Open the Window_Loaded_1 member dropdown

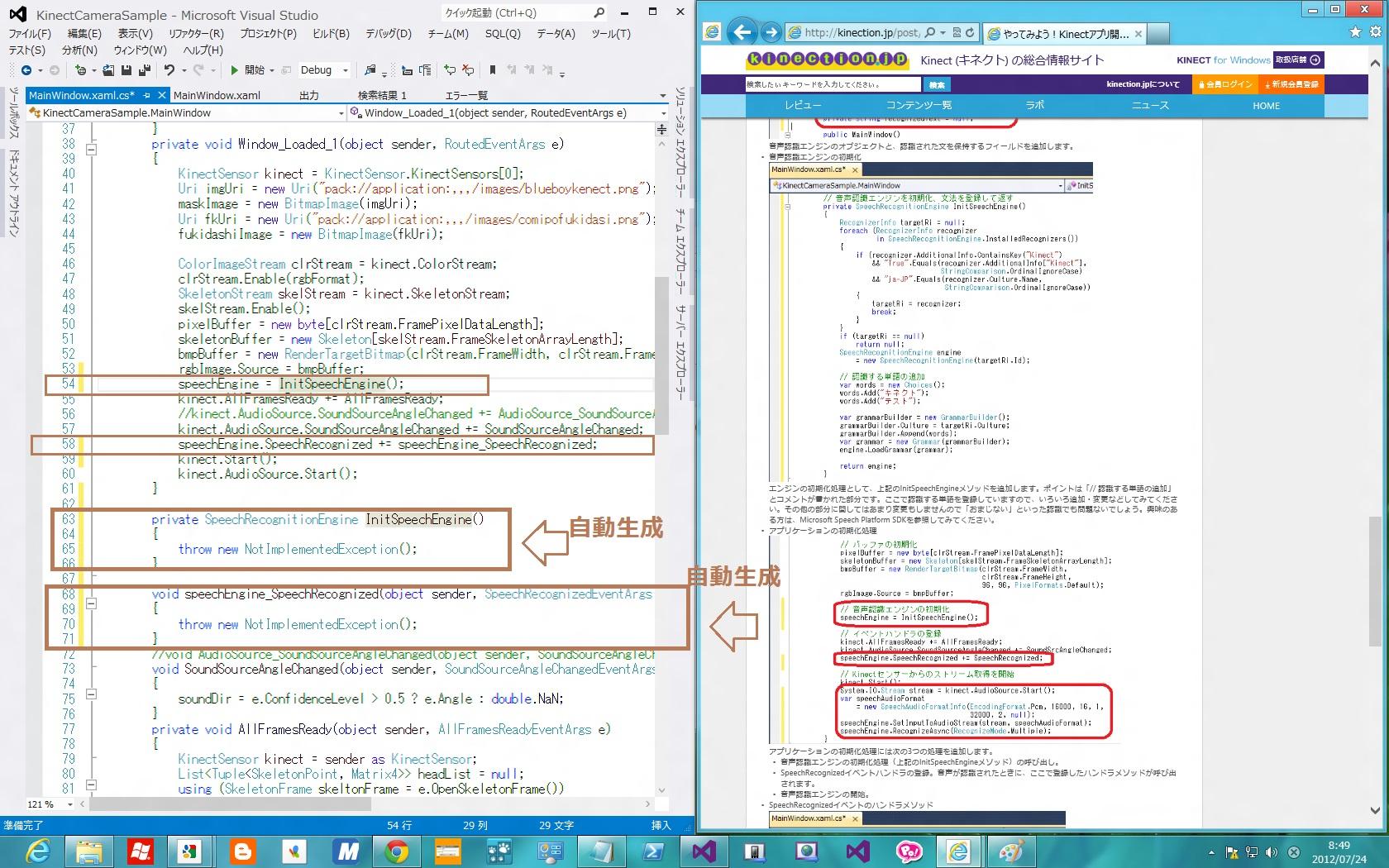click(x=662, y=113)
